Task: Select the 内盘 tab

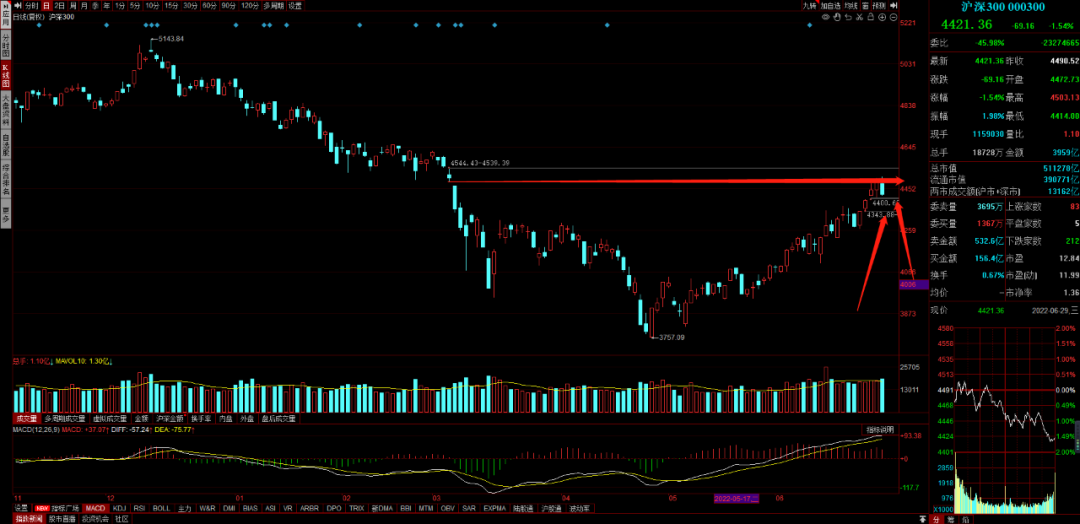Action: point(226,418)
